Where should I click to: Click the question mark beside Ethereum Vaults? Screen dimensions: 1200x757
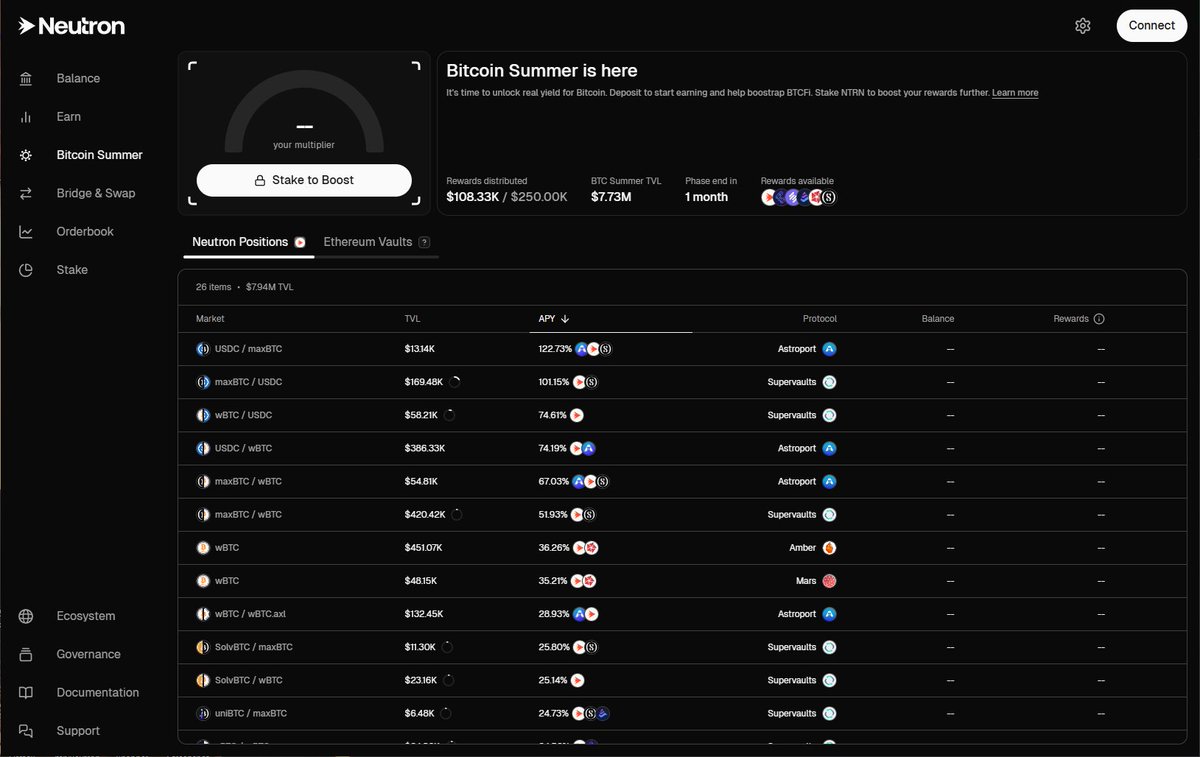tap(423, 241)
